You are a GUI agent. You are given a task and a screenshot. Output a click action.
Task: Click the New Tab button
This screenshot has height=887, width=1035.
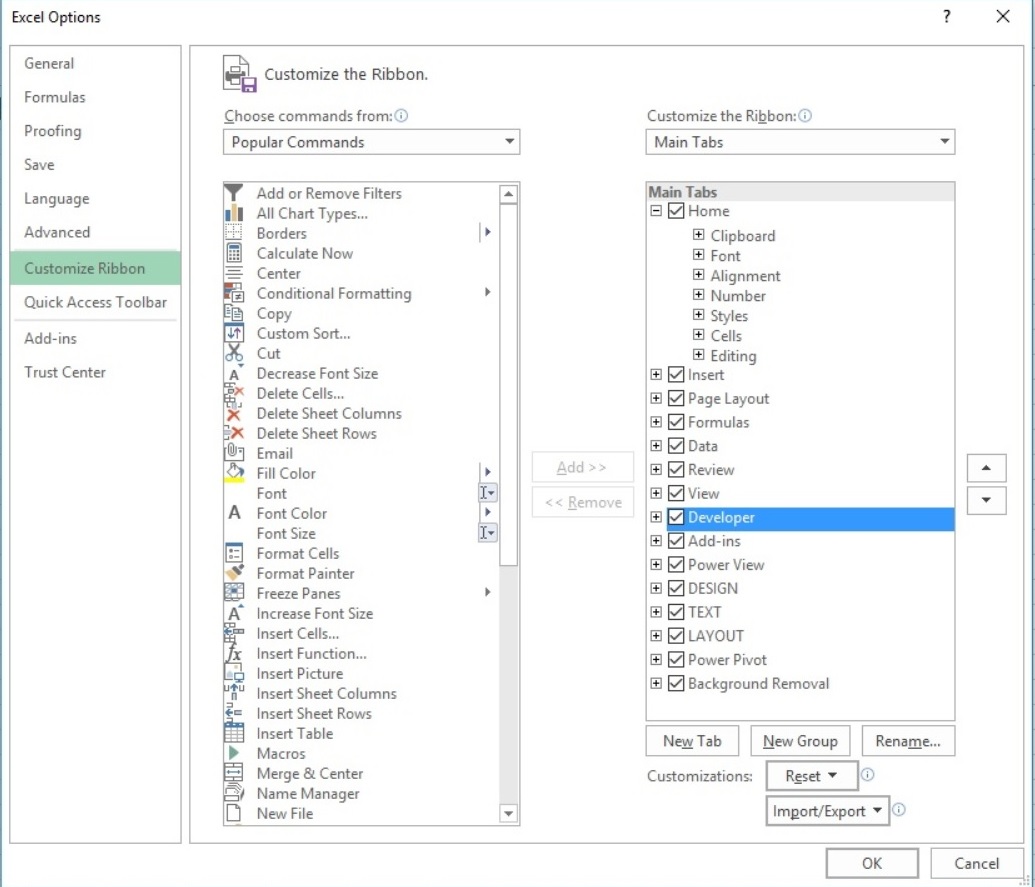(x=692, y=740)
